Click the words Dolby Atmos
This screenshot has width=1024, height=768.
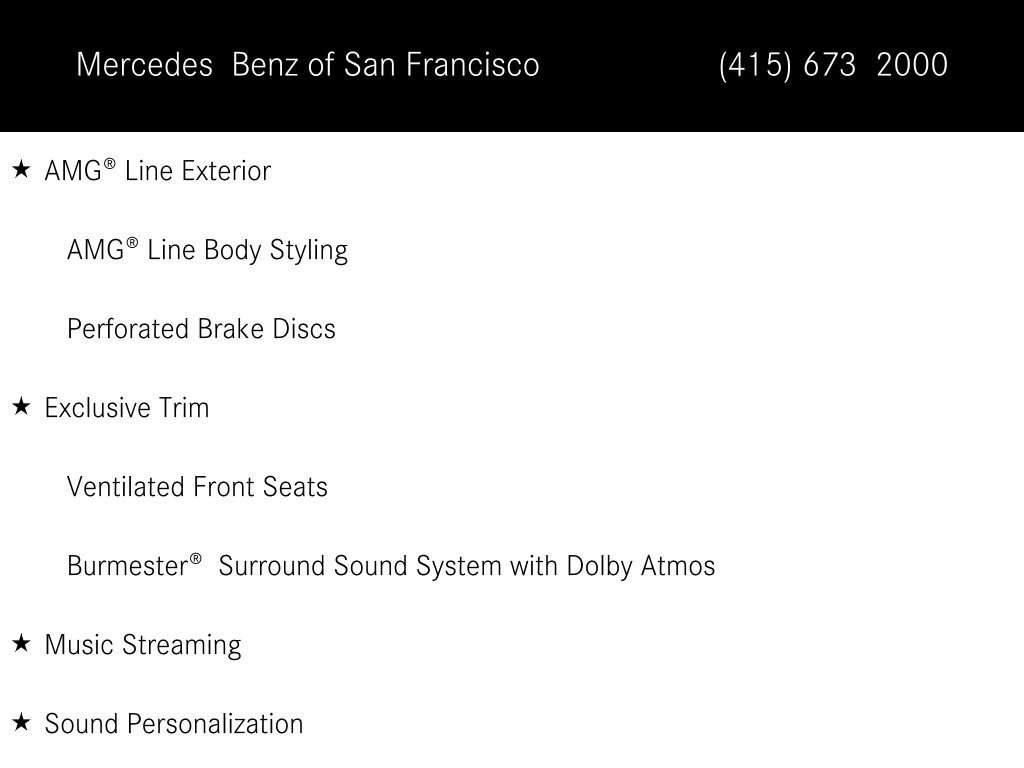[641, 566]
